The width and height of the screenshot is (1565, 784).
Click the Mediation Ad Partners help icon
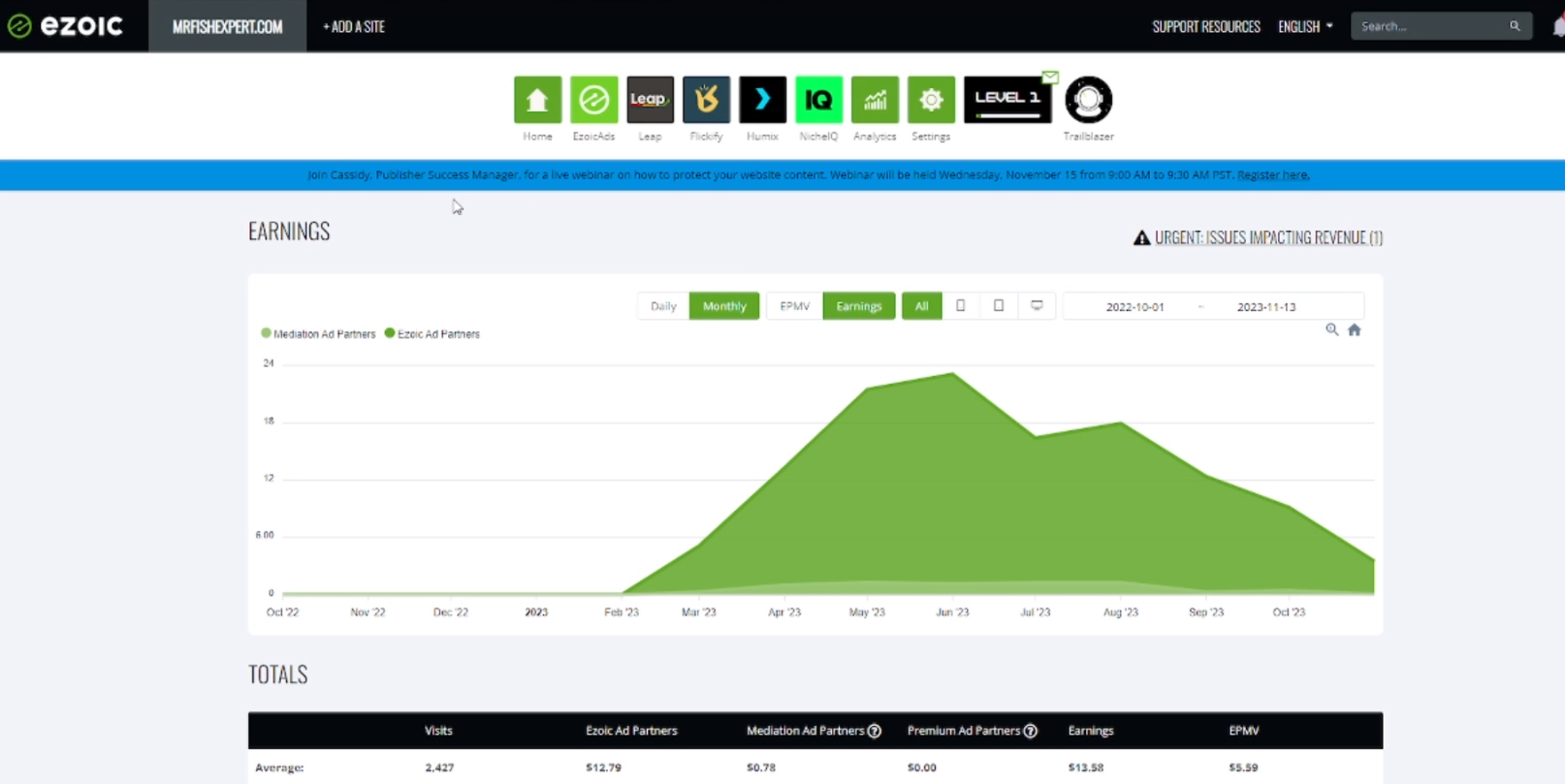coord(875,731)
